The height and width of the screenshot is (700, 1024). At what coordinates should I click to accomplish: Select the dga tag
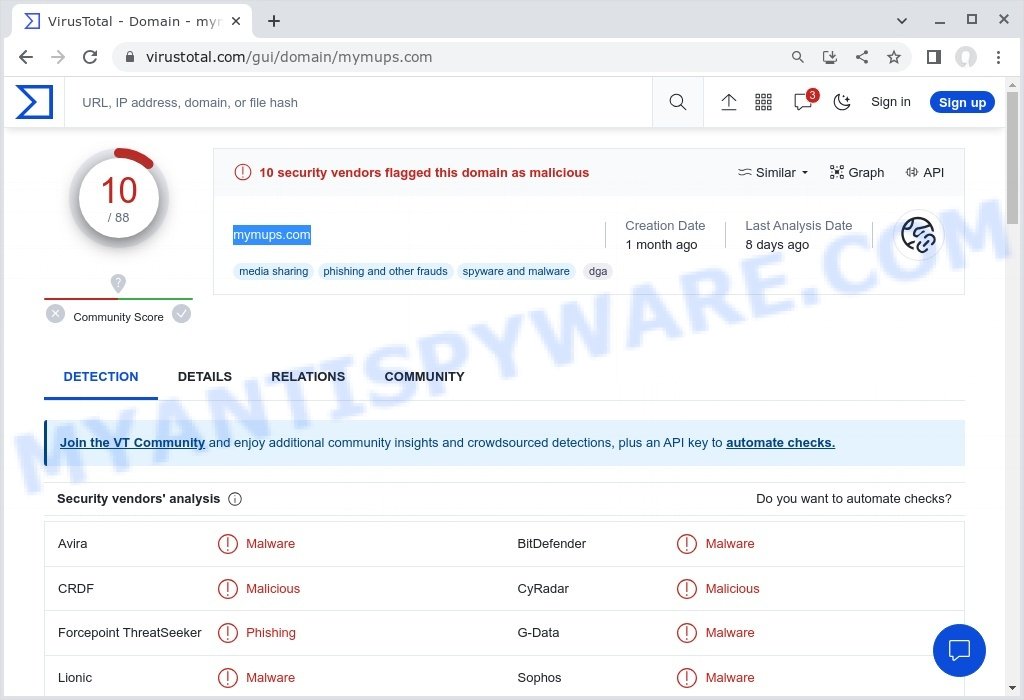598,271
